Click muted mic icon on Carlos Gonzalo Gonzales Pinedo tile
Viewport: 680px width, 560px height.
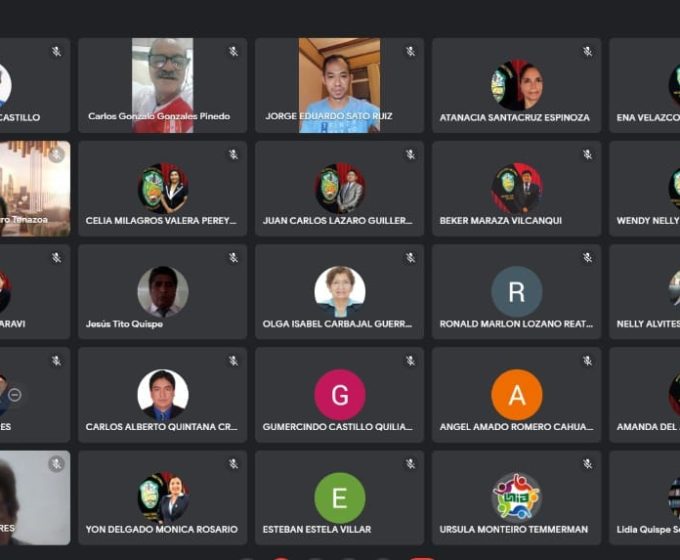233,52
